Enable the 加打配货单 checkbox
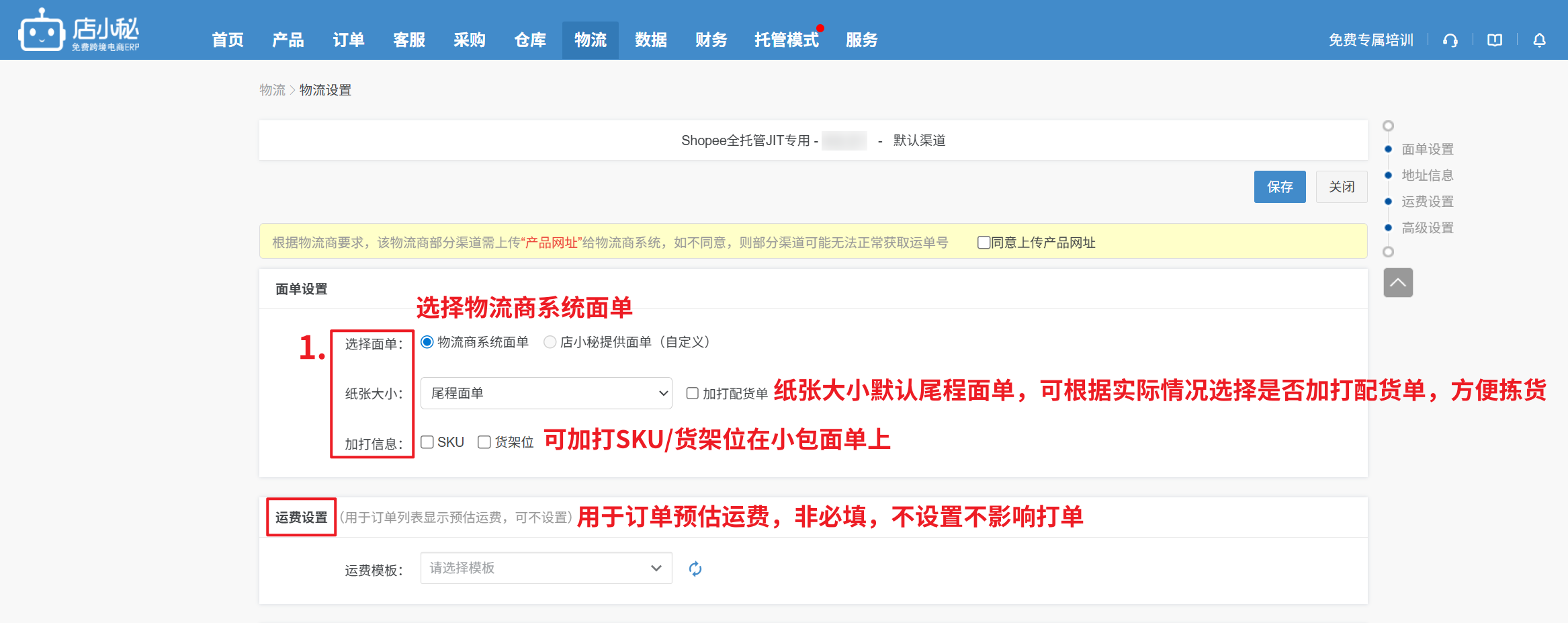The height and width of the screenshot is (623, 1568). (x=692, y=393)
